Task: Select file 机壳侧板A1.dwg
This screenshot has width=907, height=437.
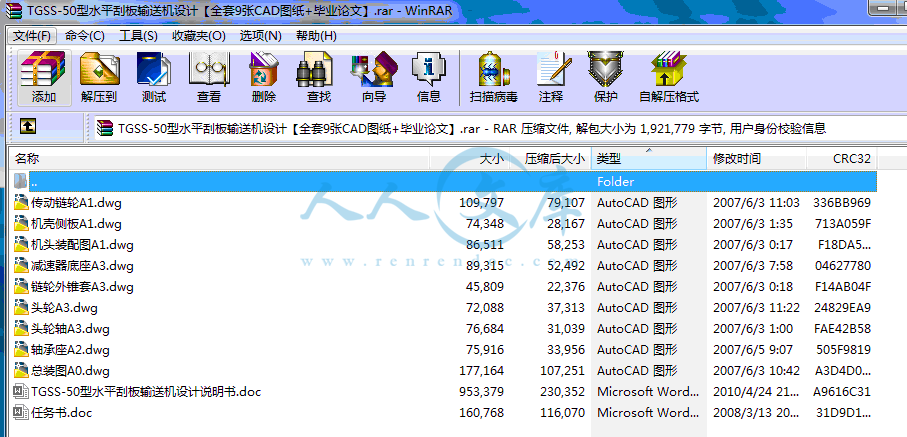Action: pos(76,223)
